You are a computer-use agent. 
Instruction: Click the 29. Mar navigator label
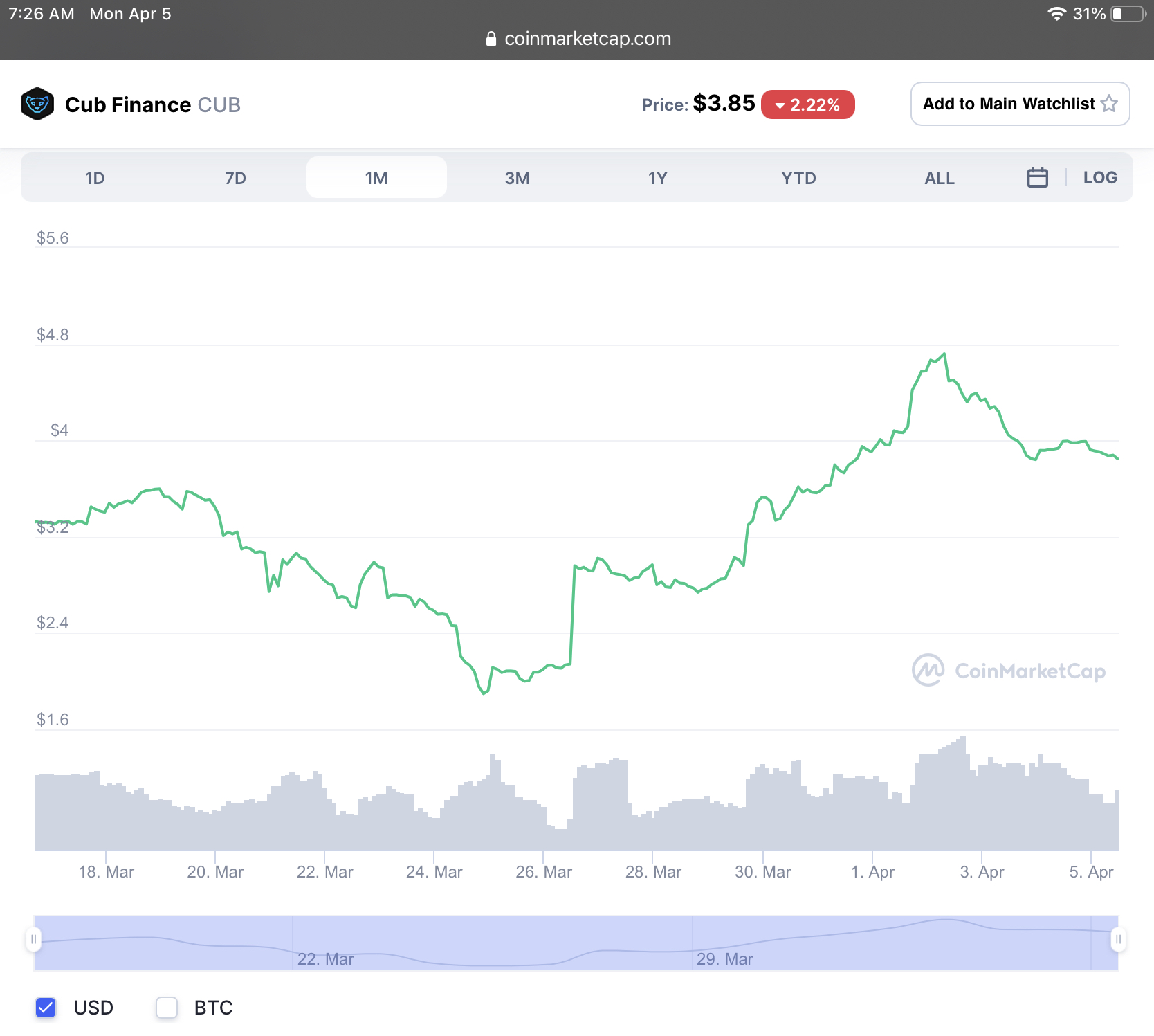(724, 959)
